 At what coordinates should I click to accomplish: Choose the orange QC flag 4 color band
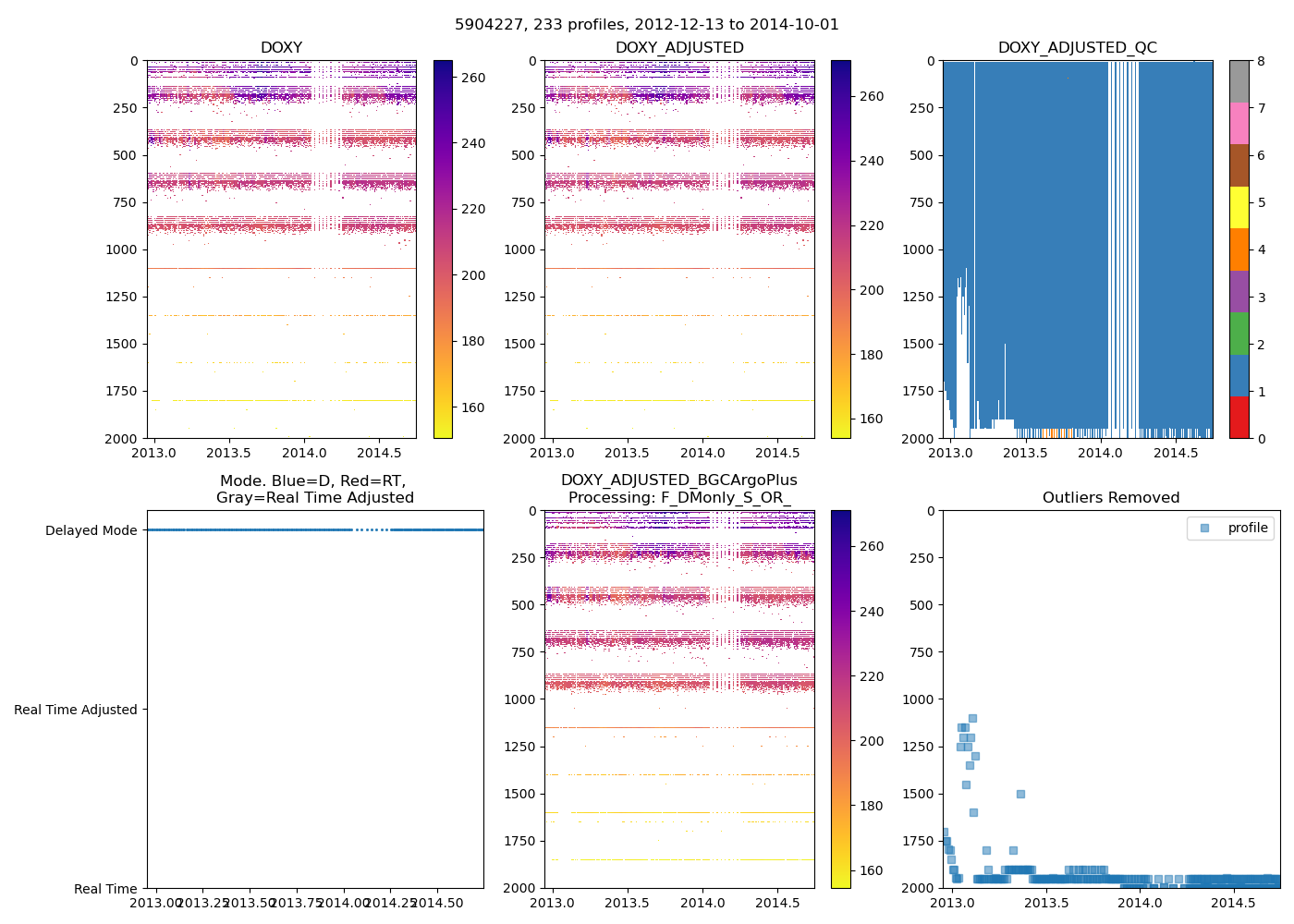tap(1239, 249)
